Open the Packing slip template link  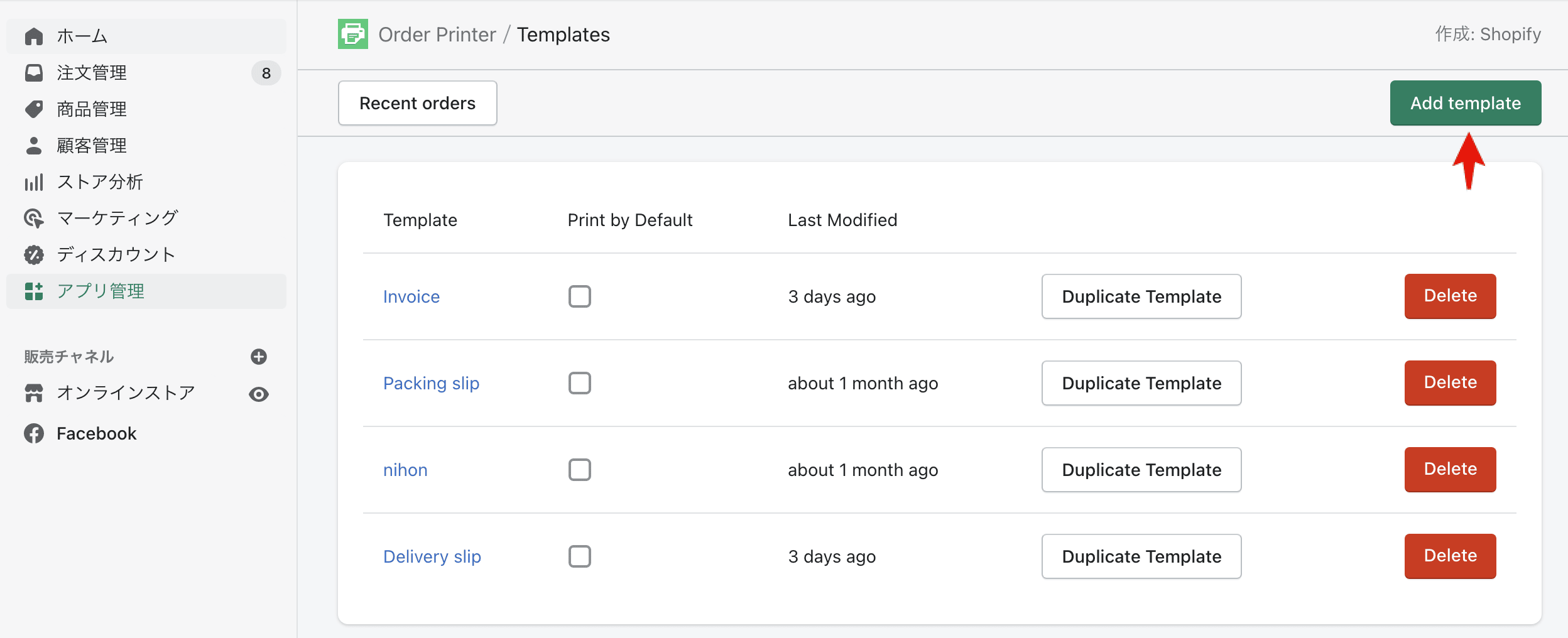coord(432,383)
